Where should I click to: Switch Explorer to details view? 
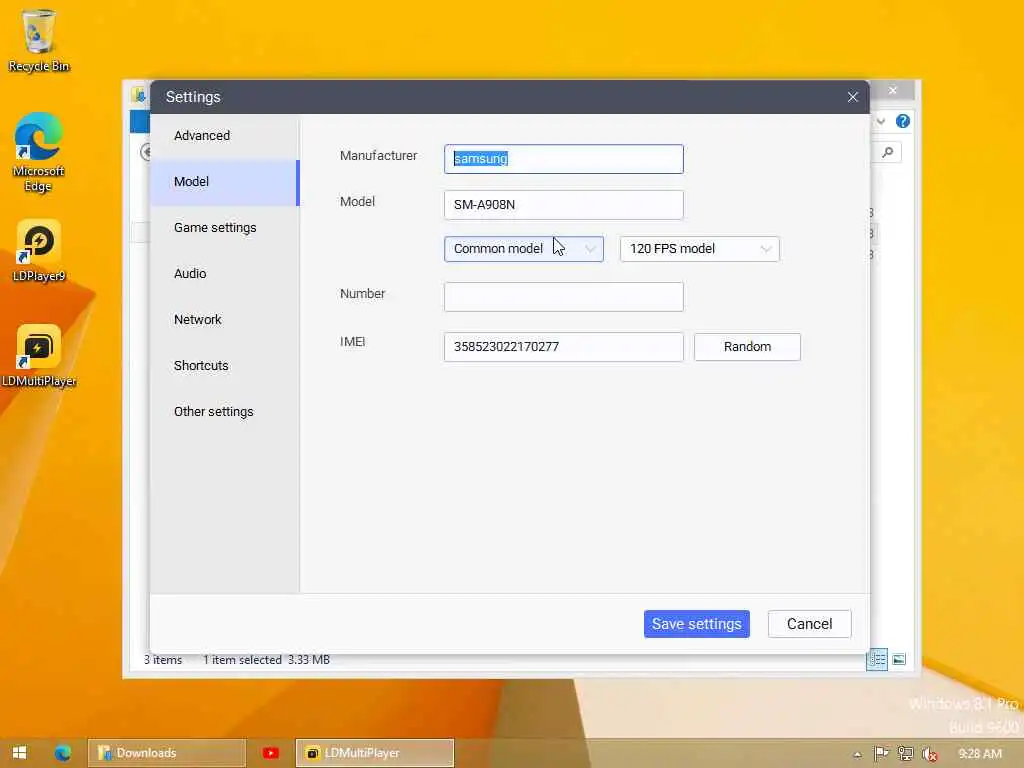877,660
